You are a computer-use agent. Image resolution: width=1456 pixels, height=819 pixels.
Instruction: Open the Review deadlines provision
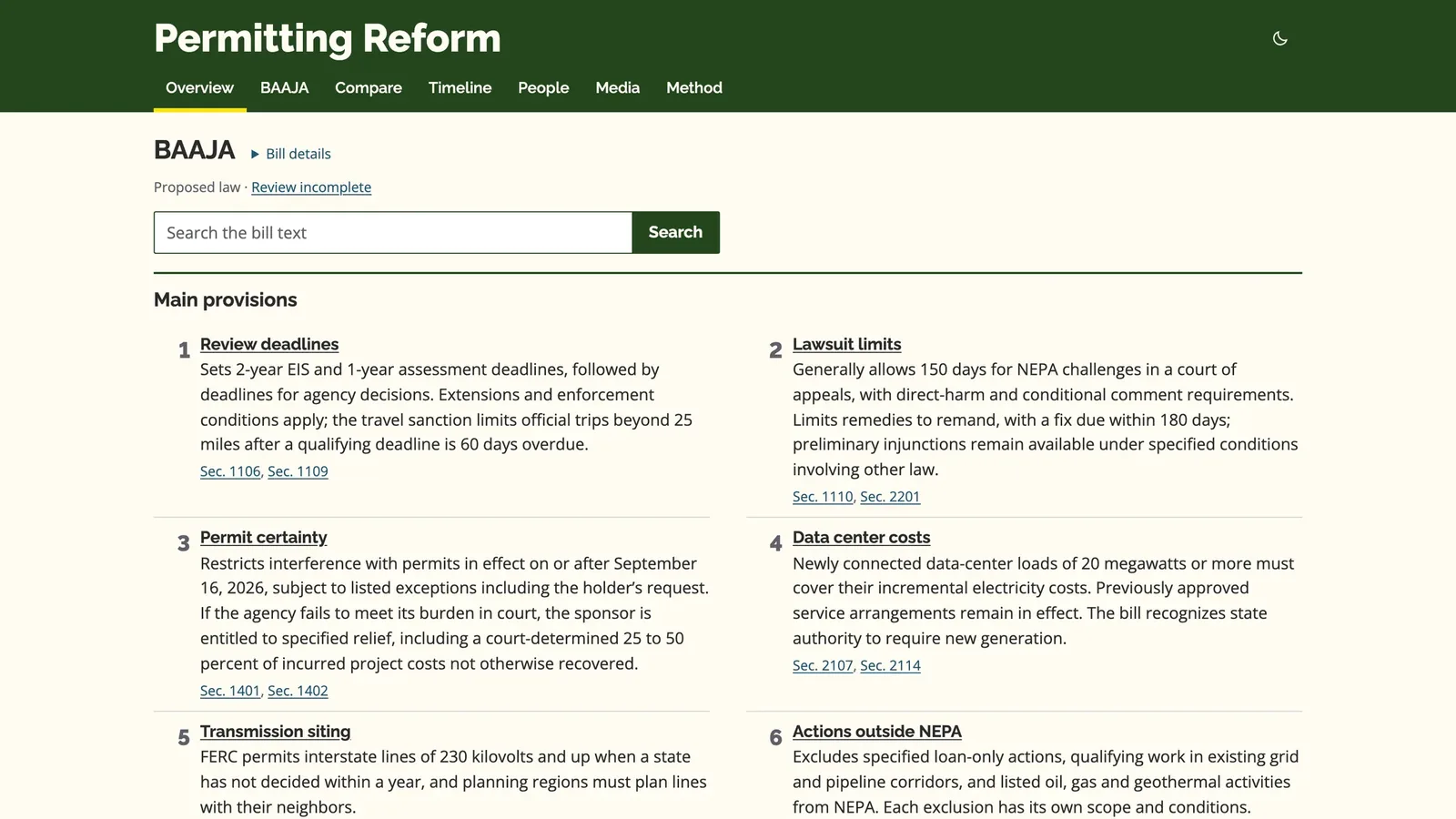(269, 344)
